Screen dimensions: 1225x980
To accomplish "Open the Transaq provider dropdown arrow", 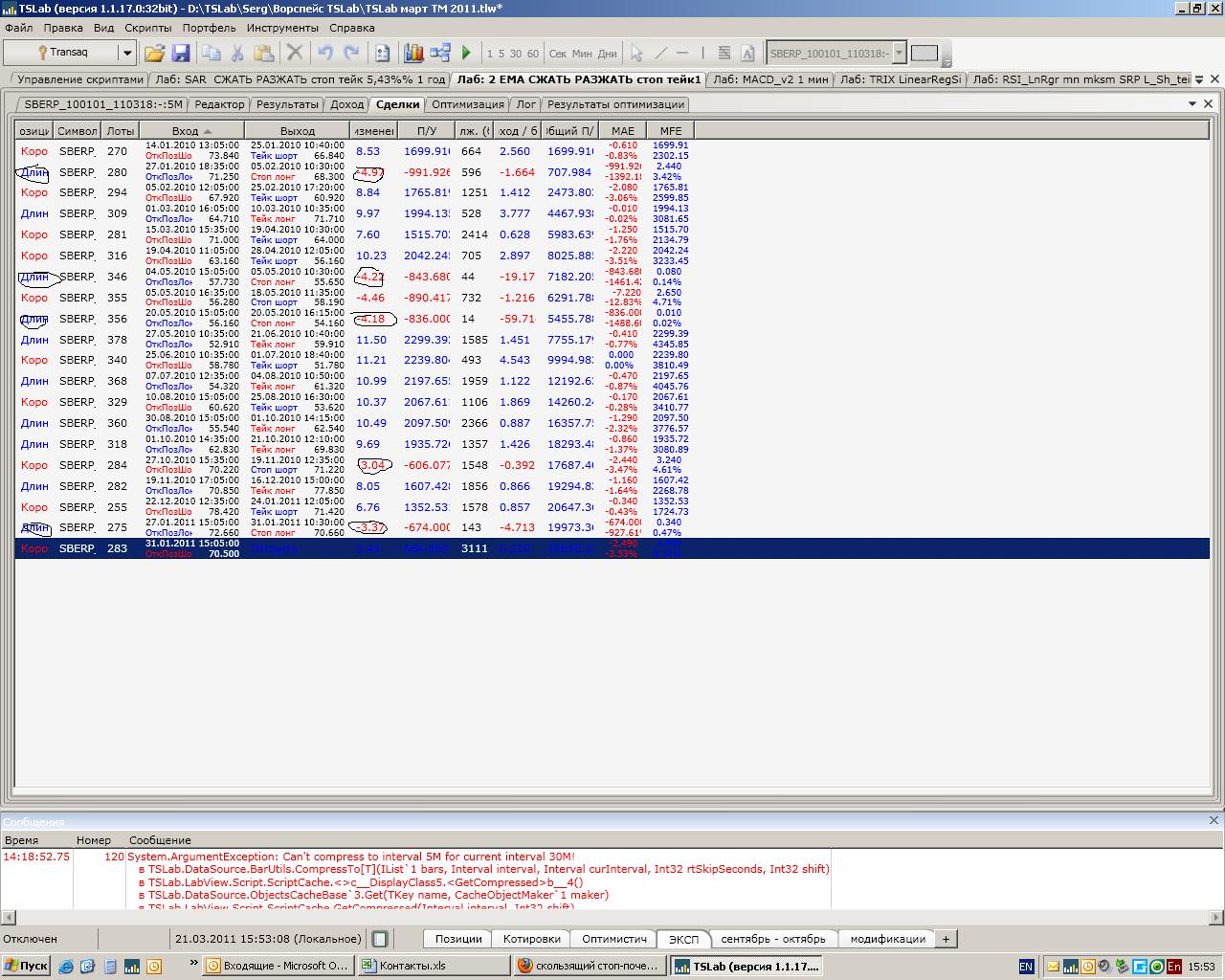I will pyautogui.click(x=126, y=54).
